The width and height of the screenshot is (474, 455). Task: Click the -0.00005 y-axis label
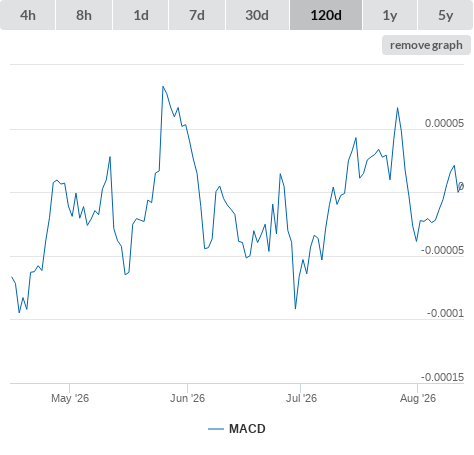[x=442, y=250]
